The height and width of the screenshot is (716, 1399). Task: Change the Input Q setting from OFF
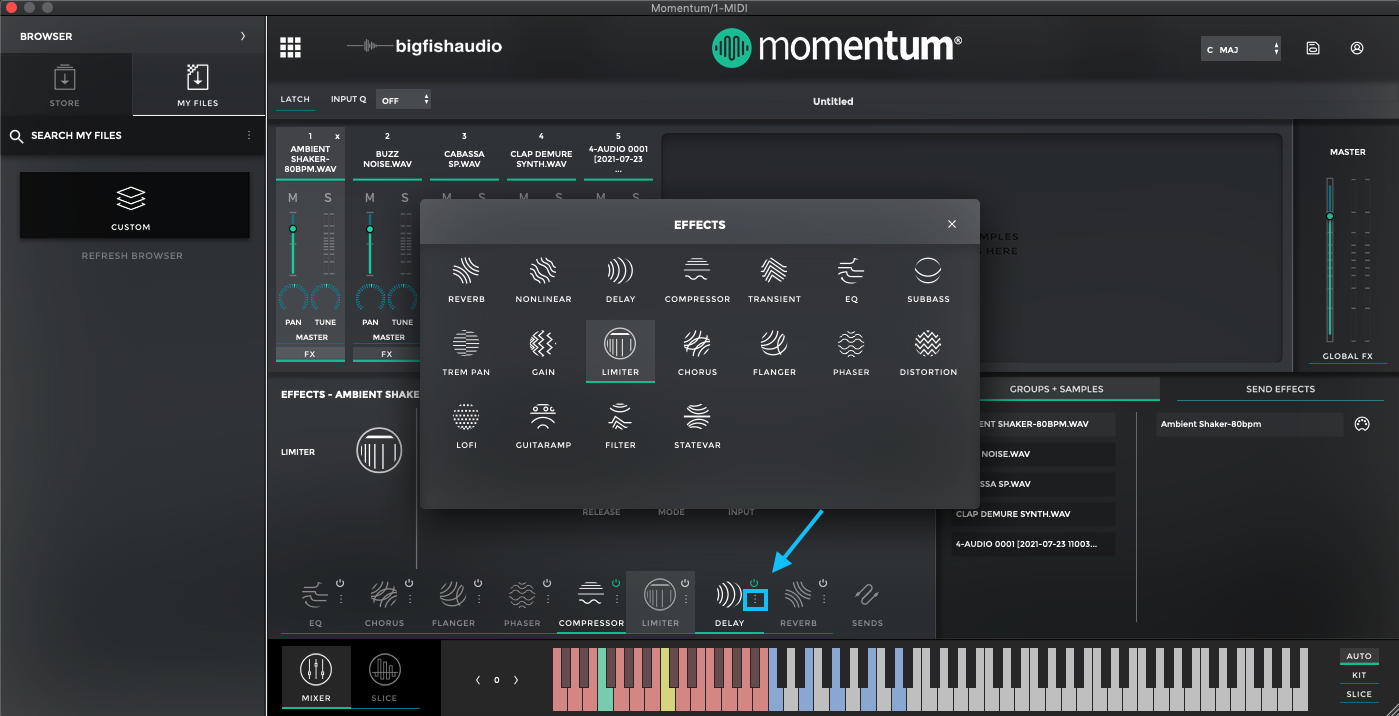[x=403, y=99]
